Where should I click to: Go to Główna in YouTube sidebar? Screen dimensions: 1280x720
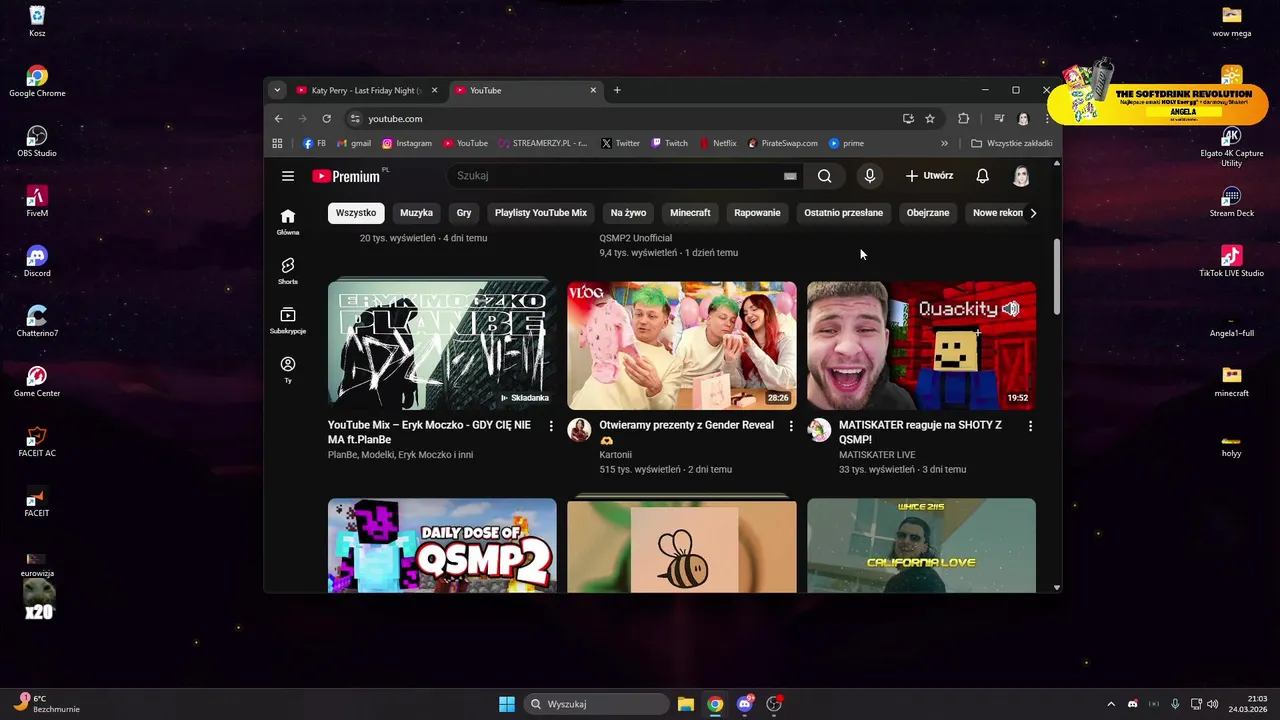288,222
